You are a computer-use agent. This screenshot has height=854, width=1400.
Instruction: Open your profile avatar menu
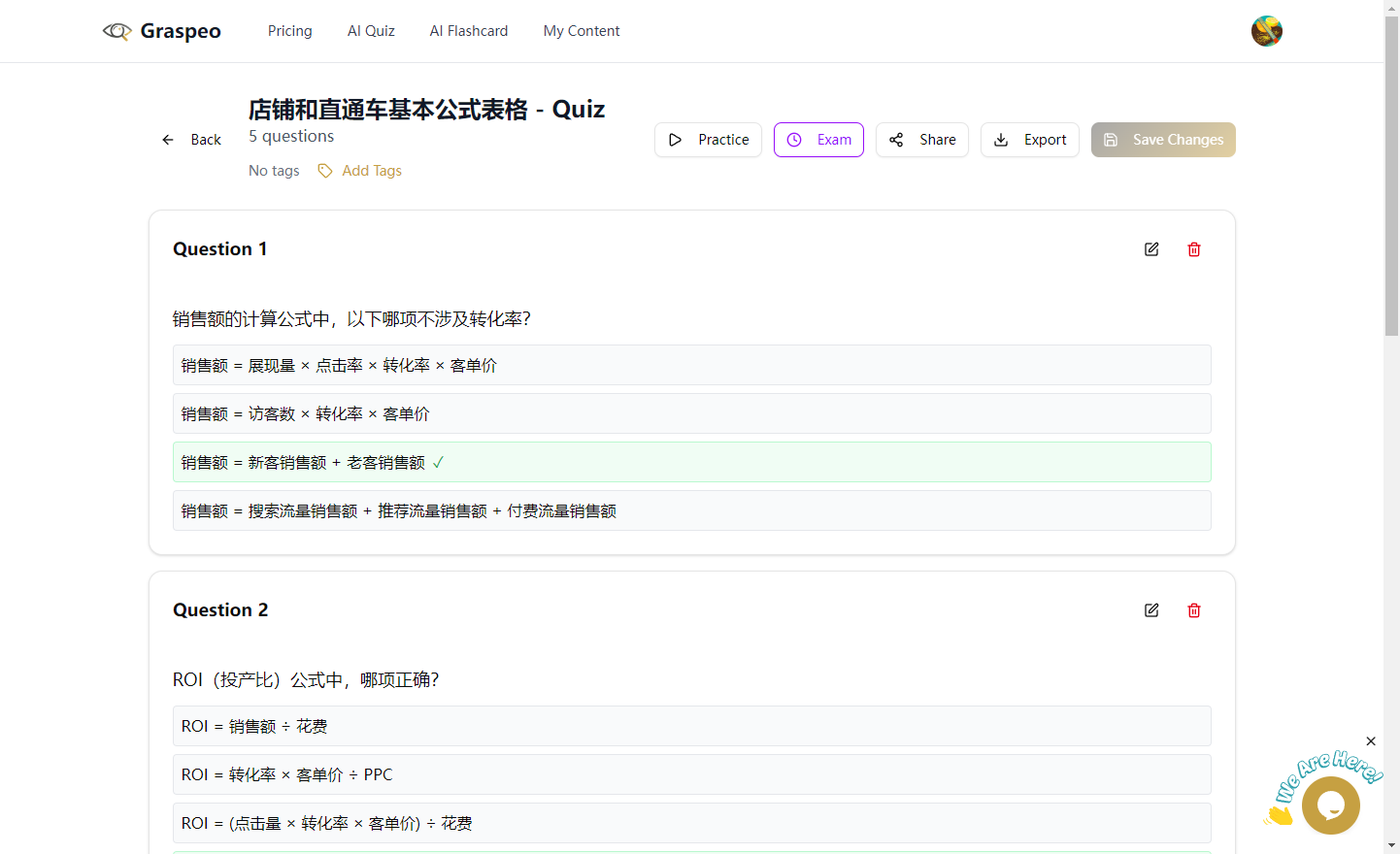pos(1266,30)
